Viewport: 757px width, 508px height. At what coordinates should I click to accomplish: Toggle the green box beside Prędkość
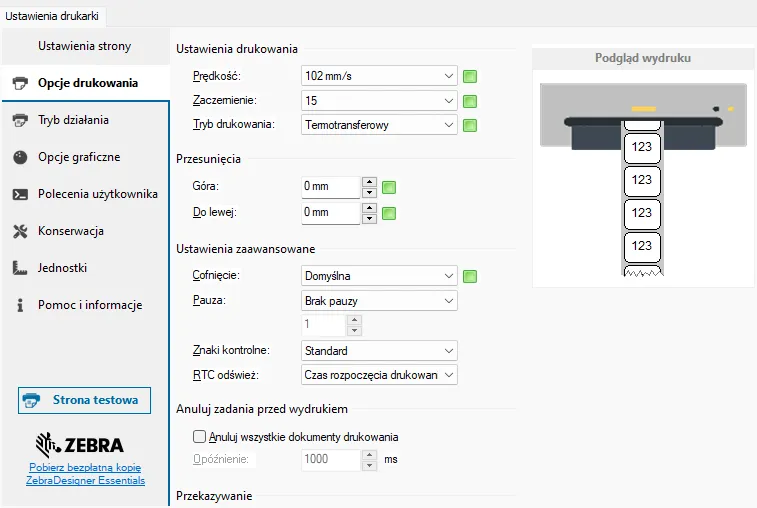[x=470, y=76]
